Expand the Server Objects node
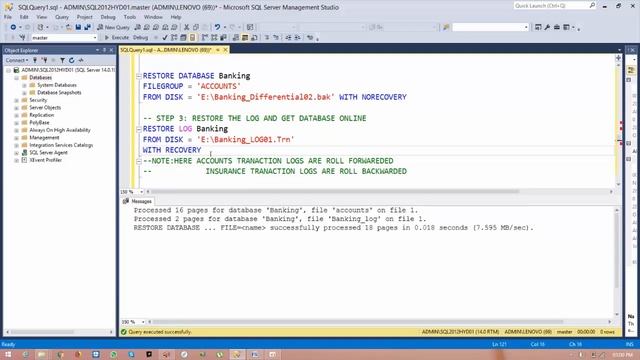The image size is (640, 360). click(x=17, y=108)
